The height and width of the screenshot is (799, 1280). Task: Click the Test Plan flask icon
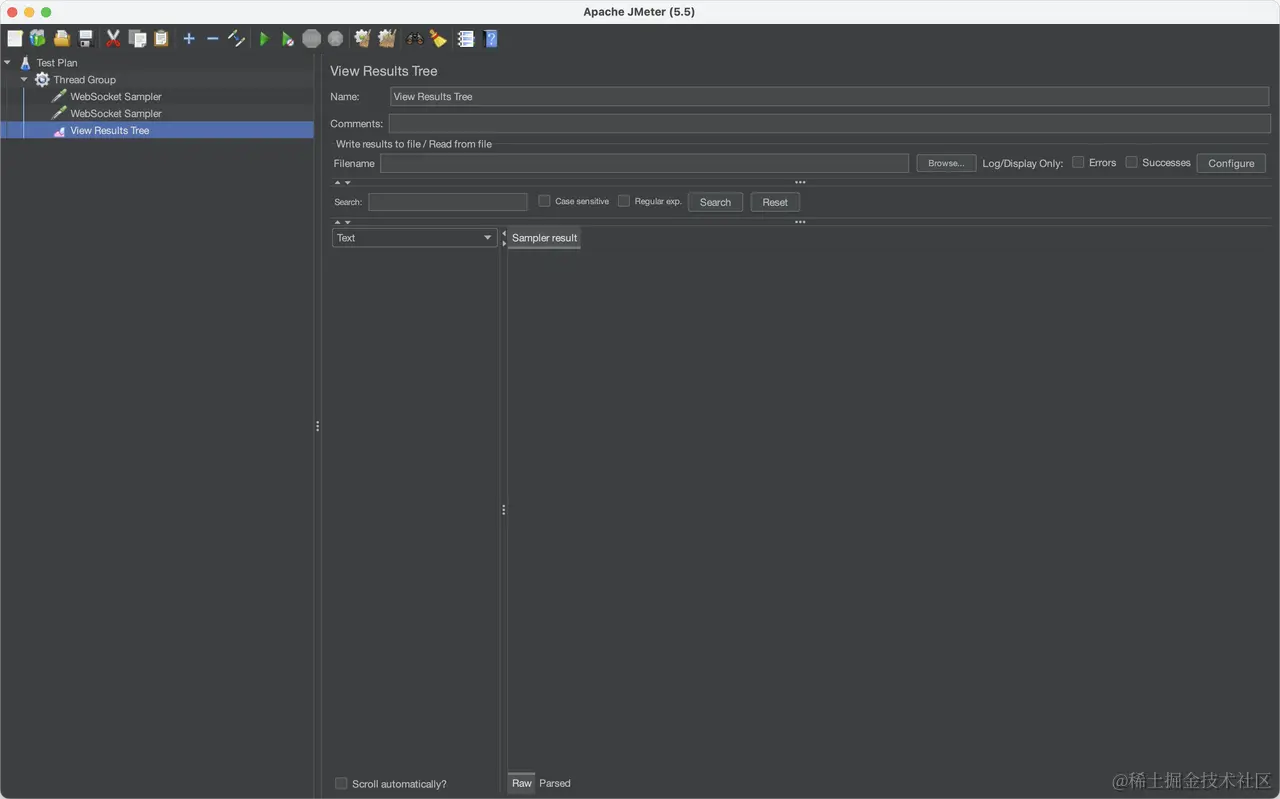tap(25, 62)
